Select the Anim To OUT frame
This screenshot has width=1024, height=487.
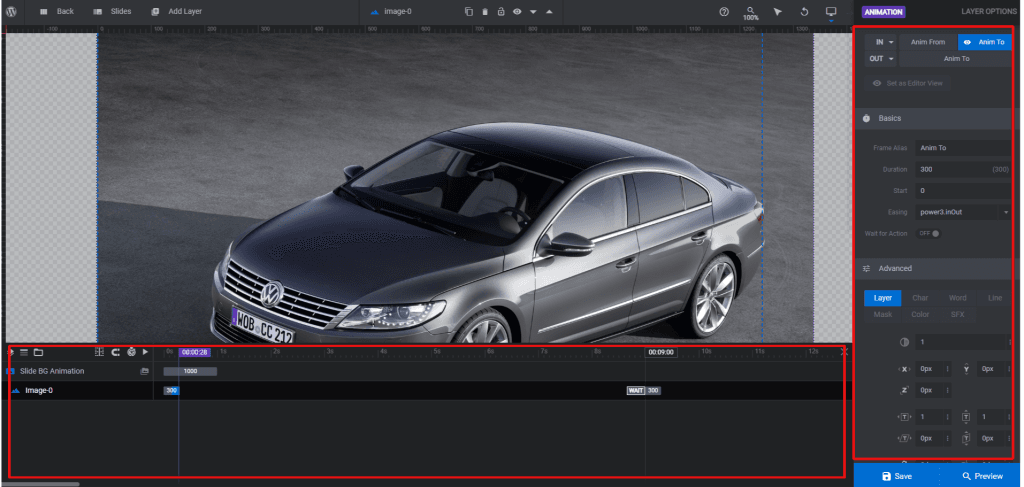click(x=955, y=59)
